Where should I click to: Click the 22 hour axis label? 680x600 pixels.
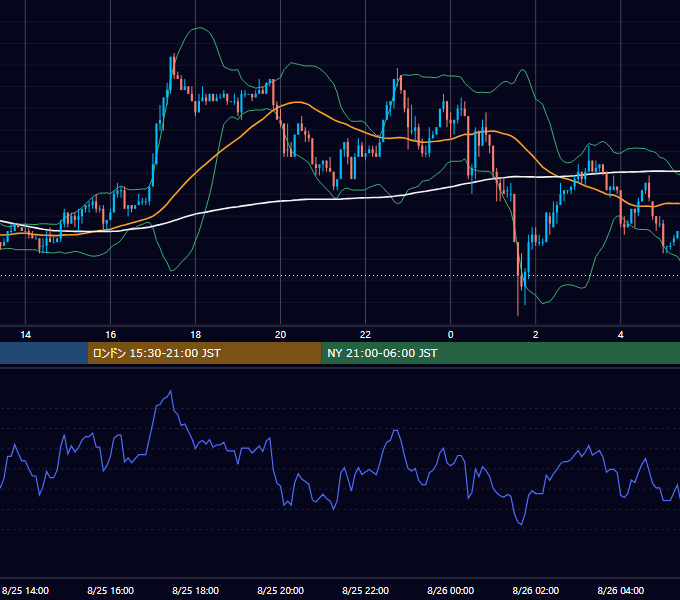click(366, 335)
